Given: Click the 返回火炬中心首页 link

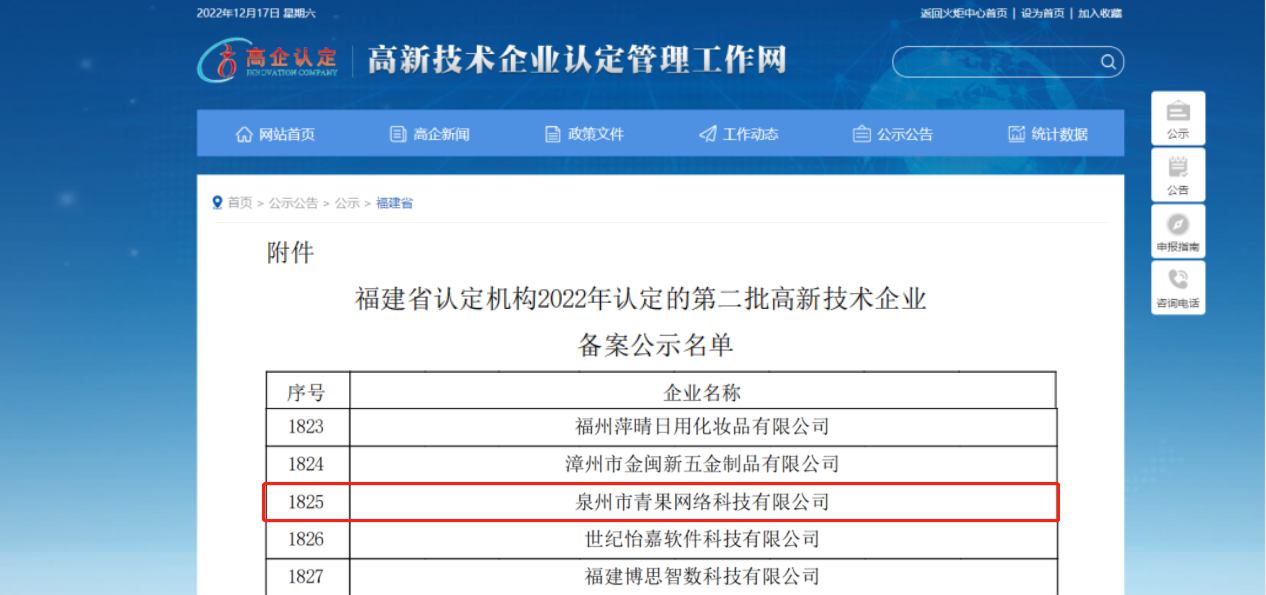Looking at the screenshot, I should pos(963,13).
